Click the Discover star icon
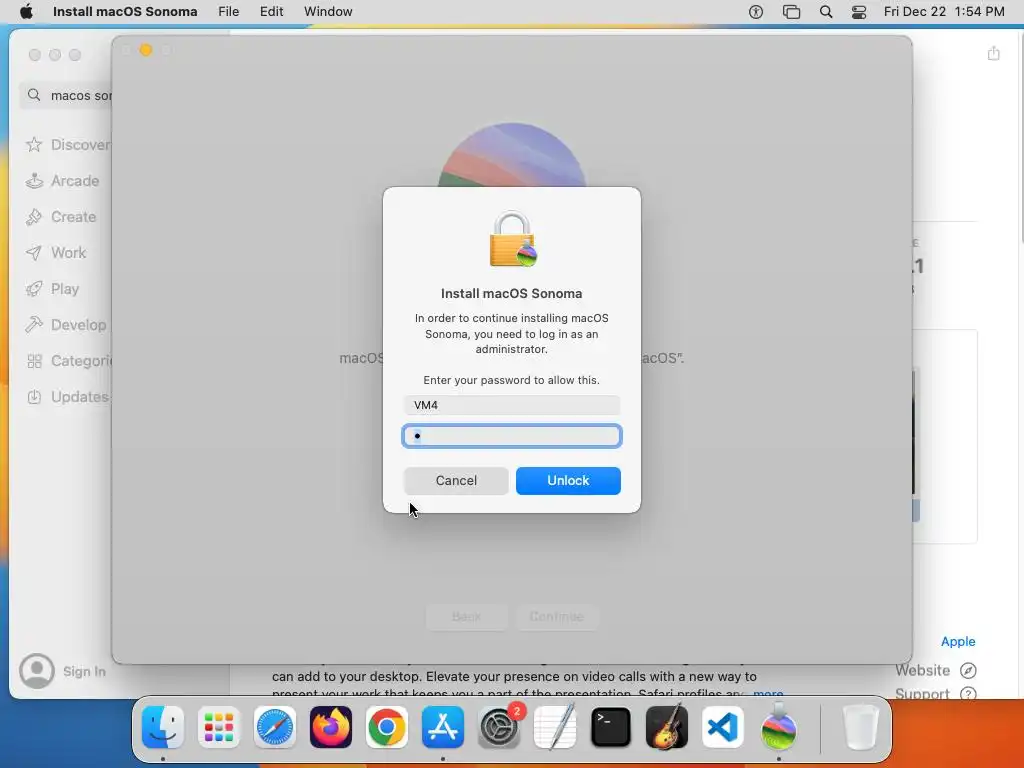 click(34, 144)
